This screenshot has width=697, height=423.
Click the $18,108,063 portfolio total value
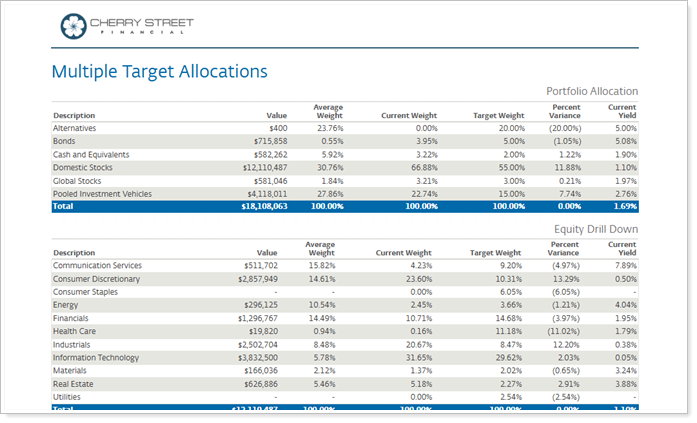(x=260, y=206)
